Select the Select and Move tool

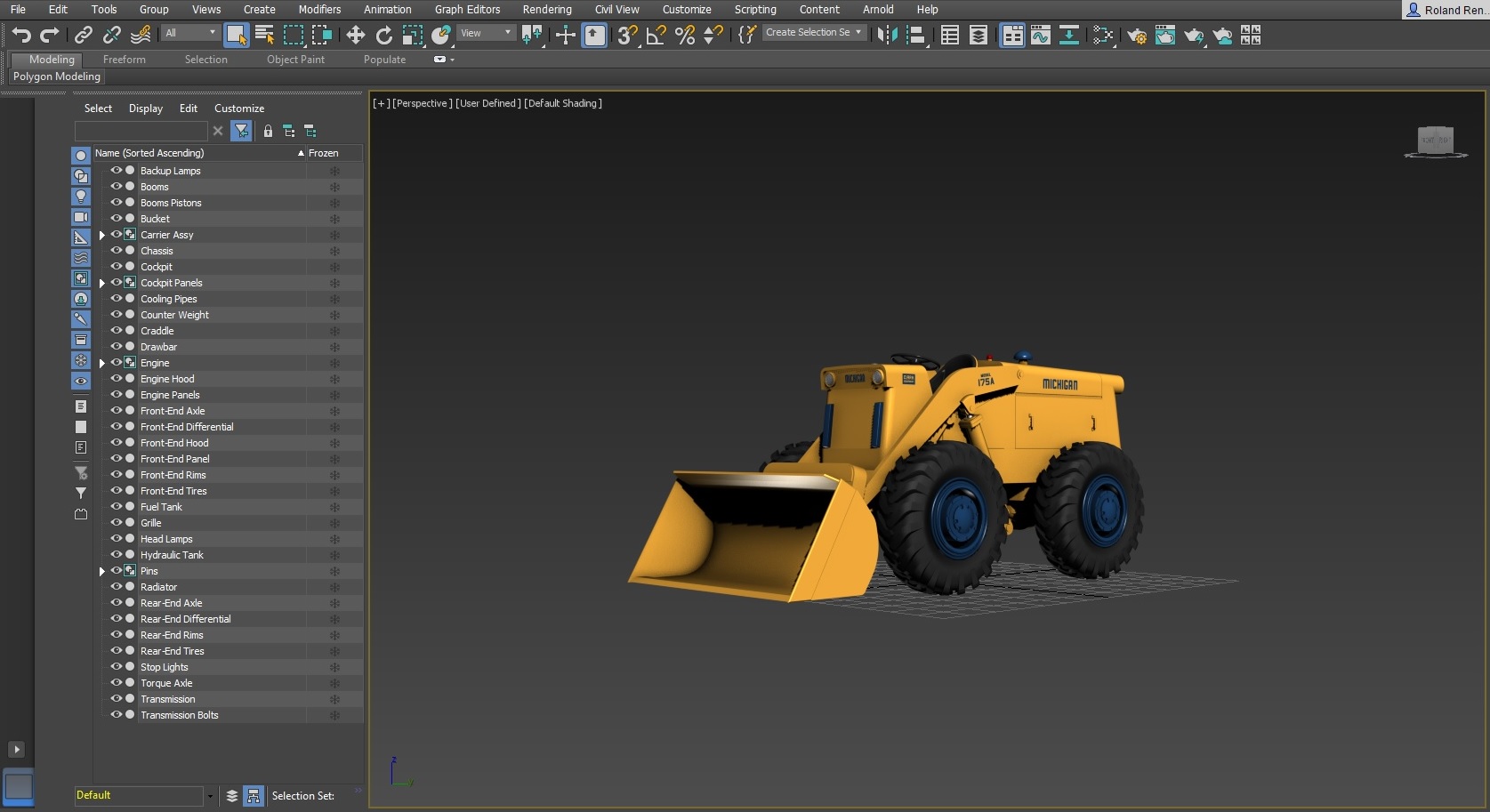(355, 35)
